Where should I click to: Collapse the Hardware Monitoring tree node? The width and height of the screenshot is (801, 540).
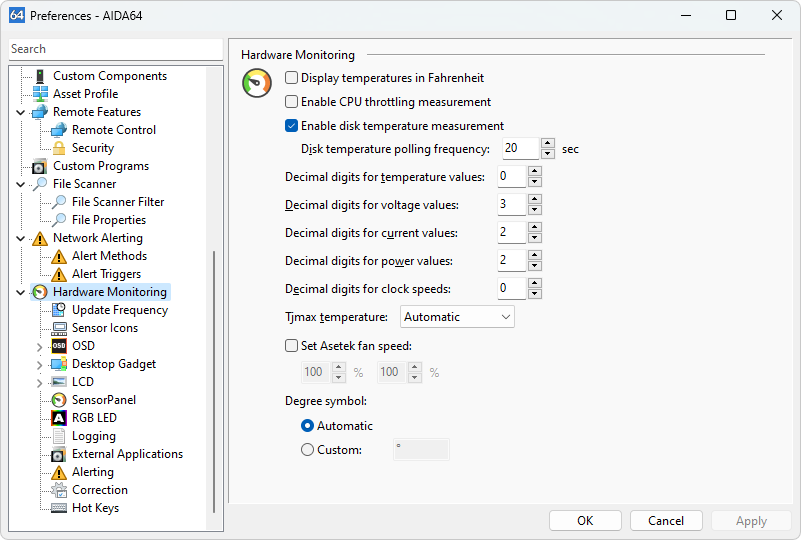21,292
